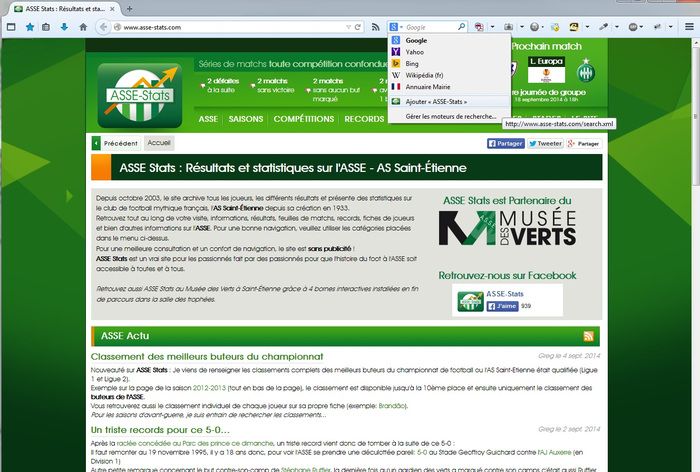This screenshot has width=700, height=472.
Task: Close the ASSE Stats browser tab
Action: coord(112,8)
